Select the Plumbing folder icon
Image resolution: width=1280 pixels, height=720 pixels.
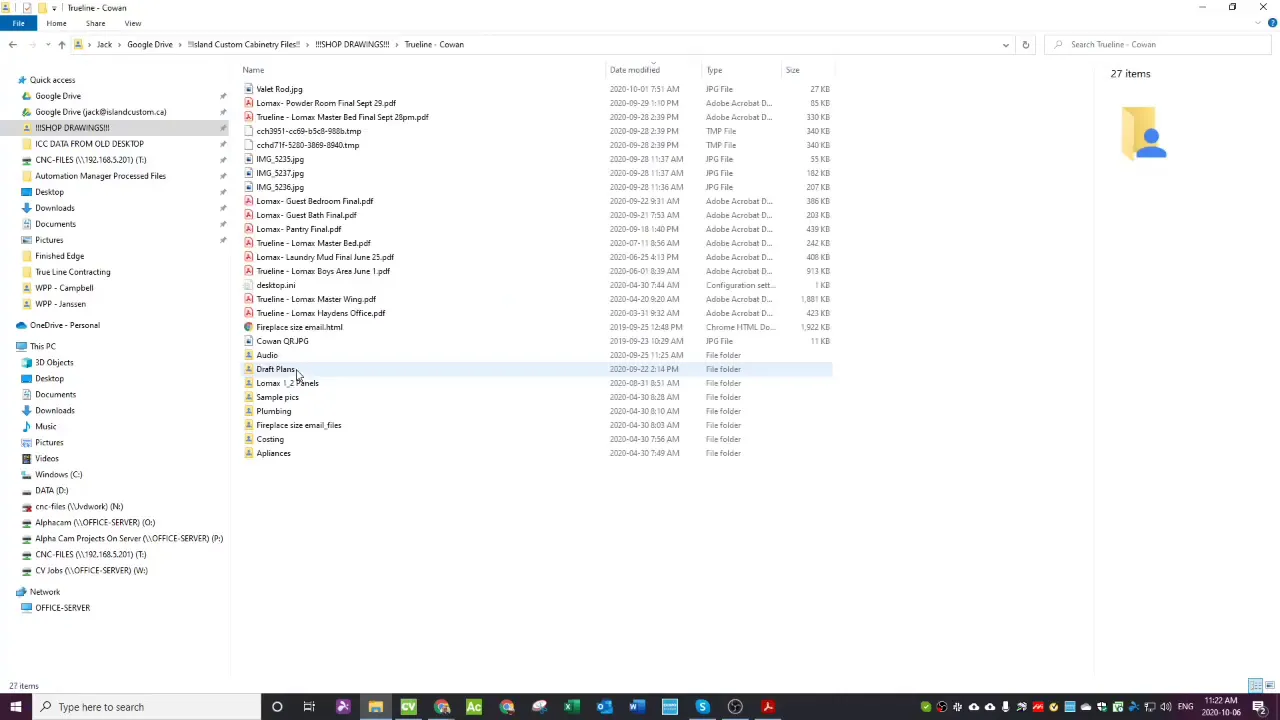[x=249, y=411]
